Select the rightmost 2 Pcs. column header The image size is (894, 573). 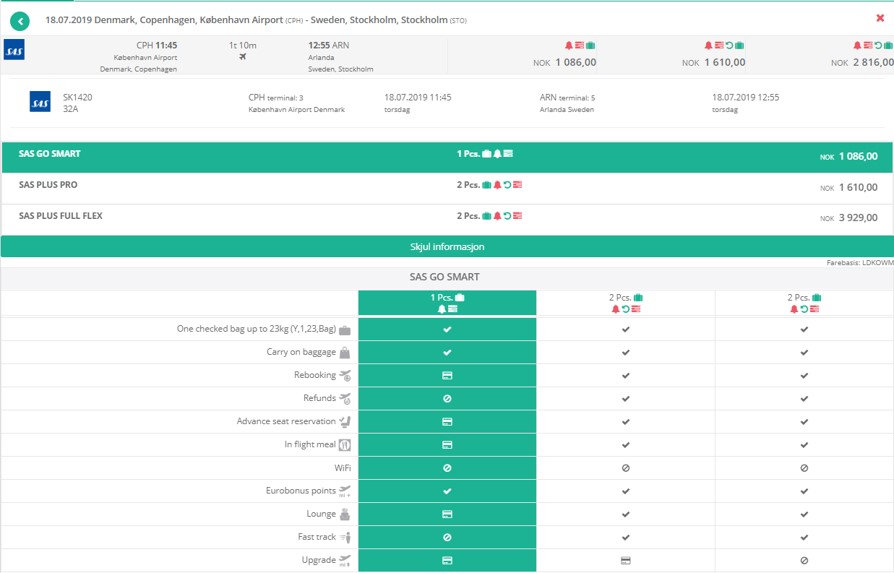pyautogui.click(x=804, y=303)
